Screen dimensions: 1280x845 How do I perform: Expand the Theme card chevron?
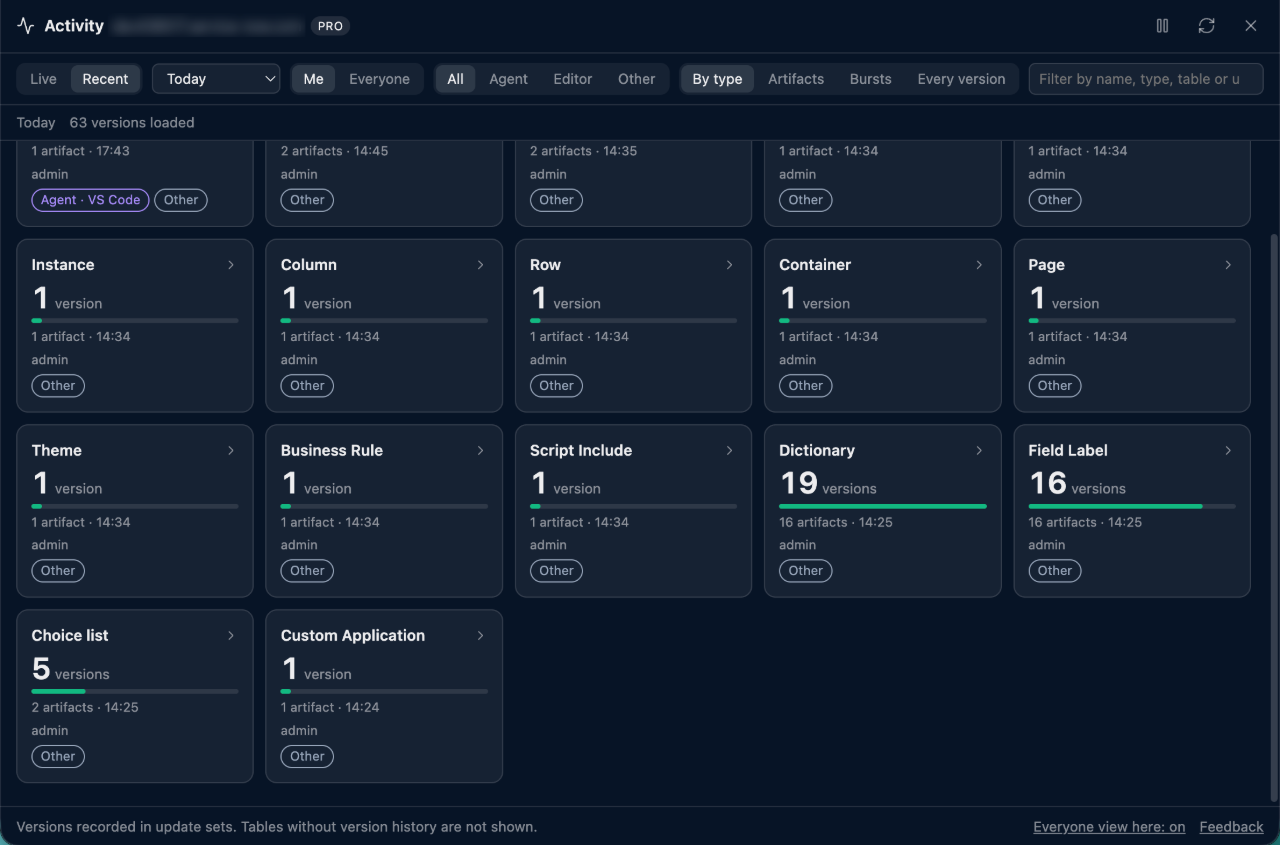pyautogui.click(x=231, y=450)
